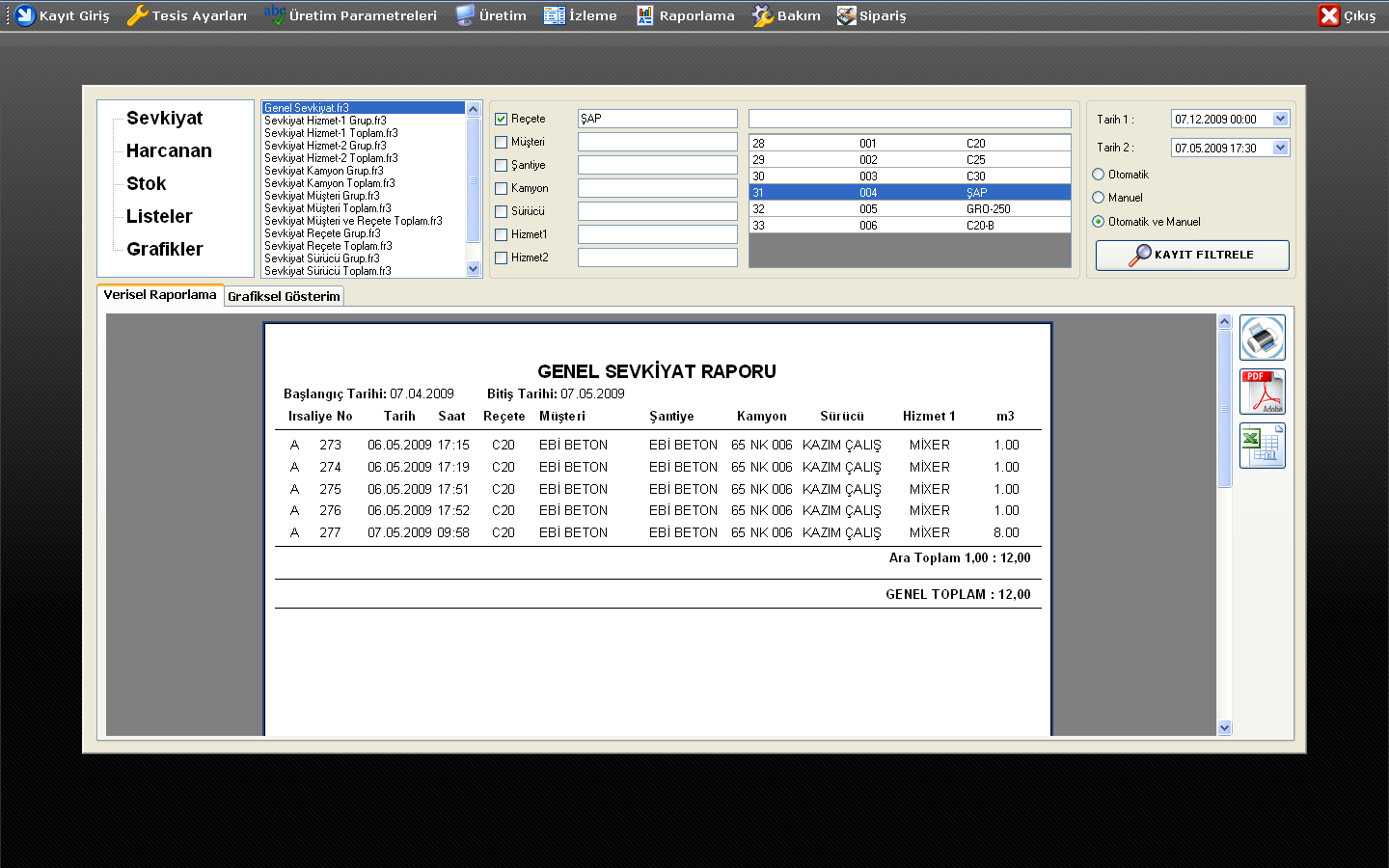Enable the Hizmet1 filter checkbox

pyautogui.click(x=502, y=235)
